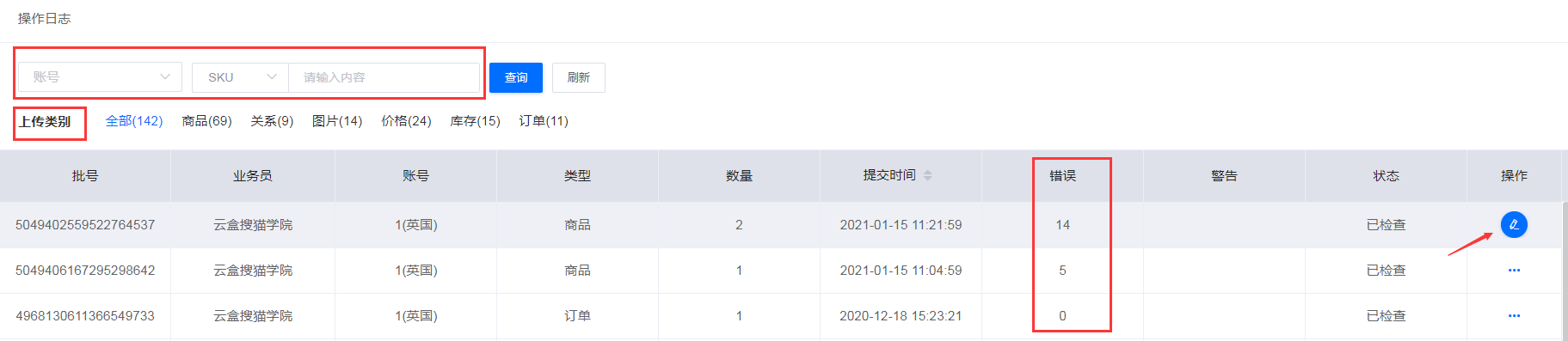
Task: Filter by 价格(24) tab
Action: pyautogui.click(x=406, y=121)
